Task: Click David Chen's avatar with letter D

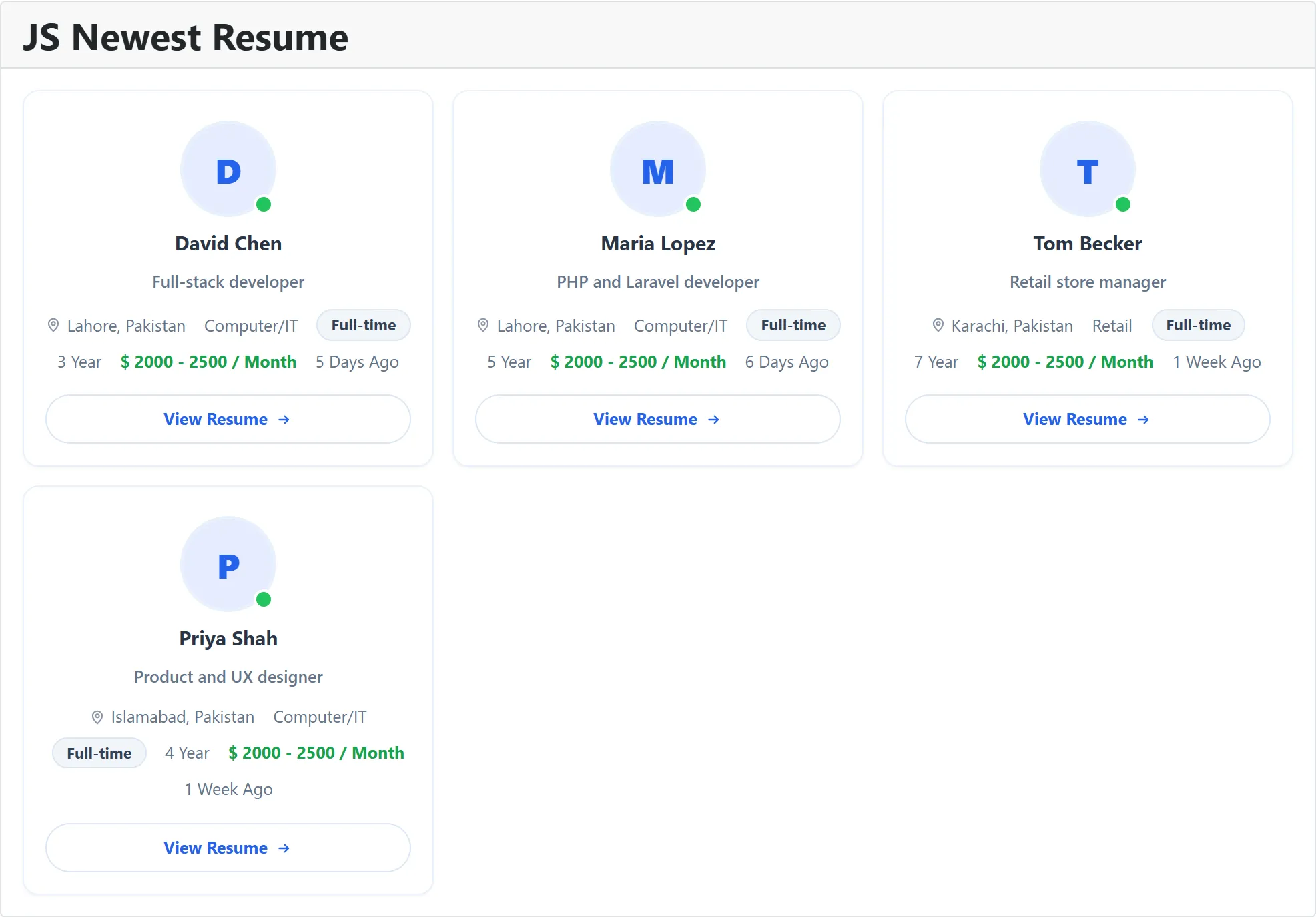Action: click(228, 169)
